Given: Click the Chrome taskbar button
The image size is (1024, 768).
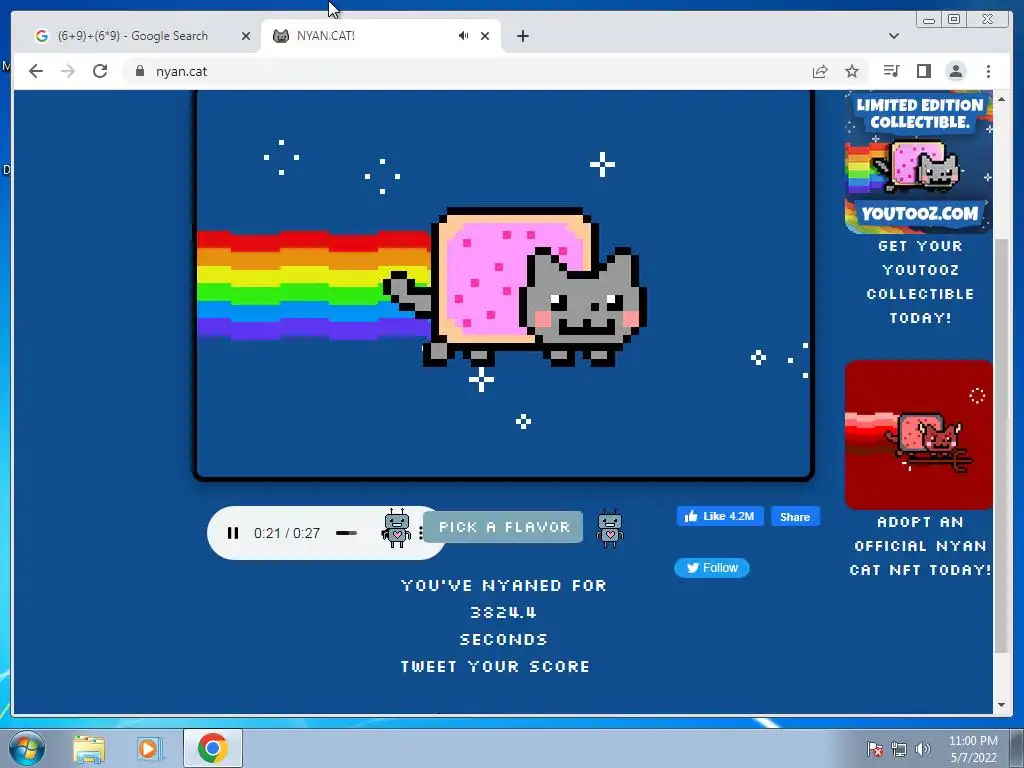Looking at the screenshot, I should pos(213,748).
